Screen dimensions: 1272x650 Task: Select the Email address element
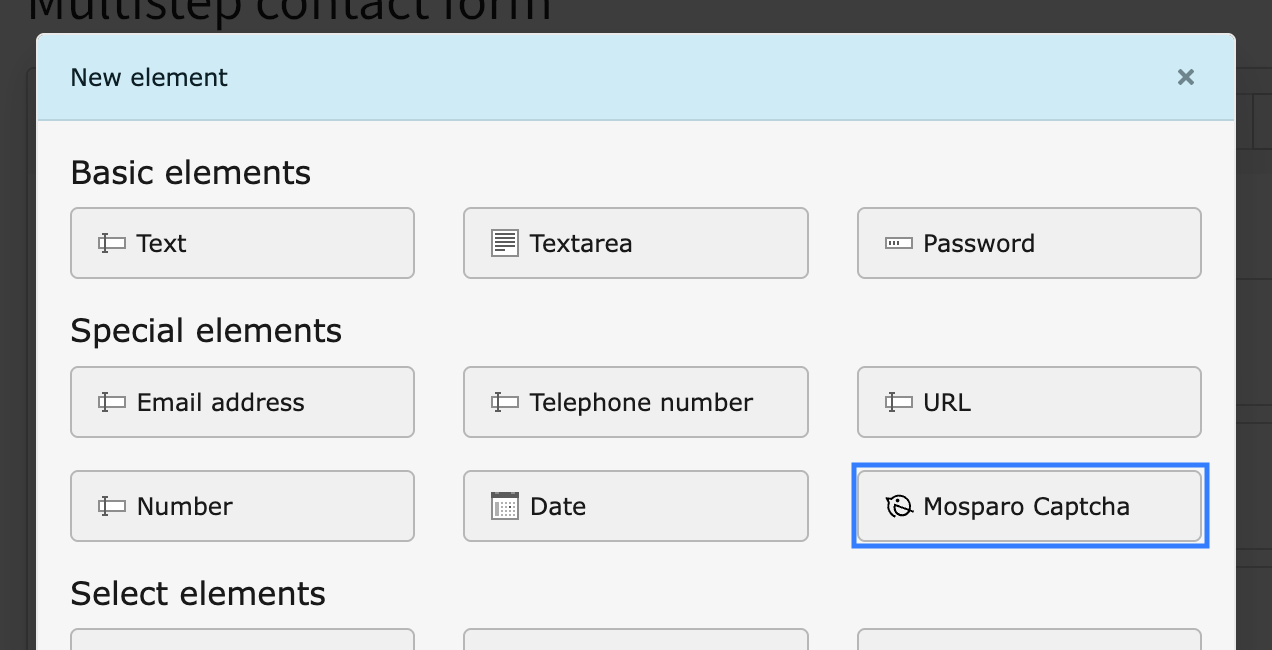point(242,402)
